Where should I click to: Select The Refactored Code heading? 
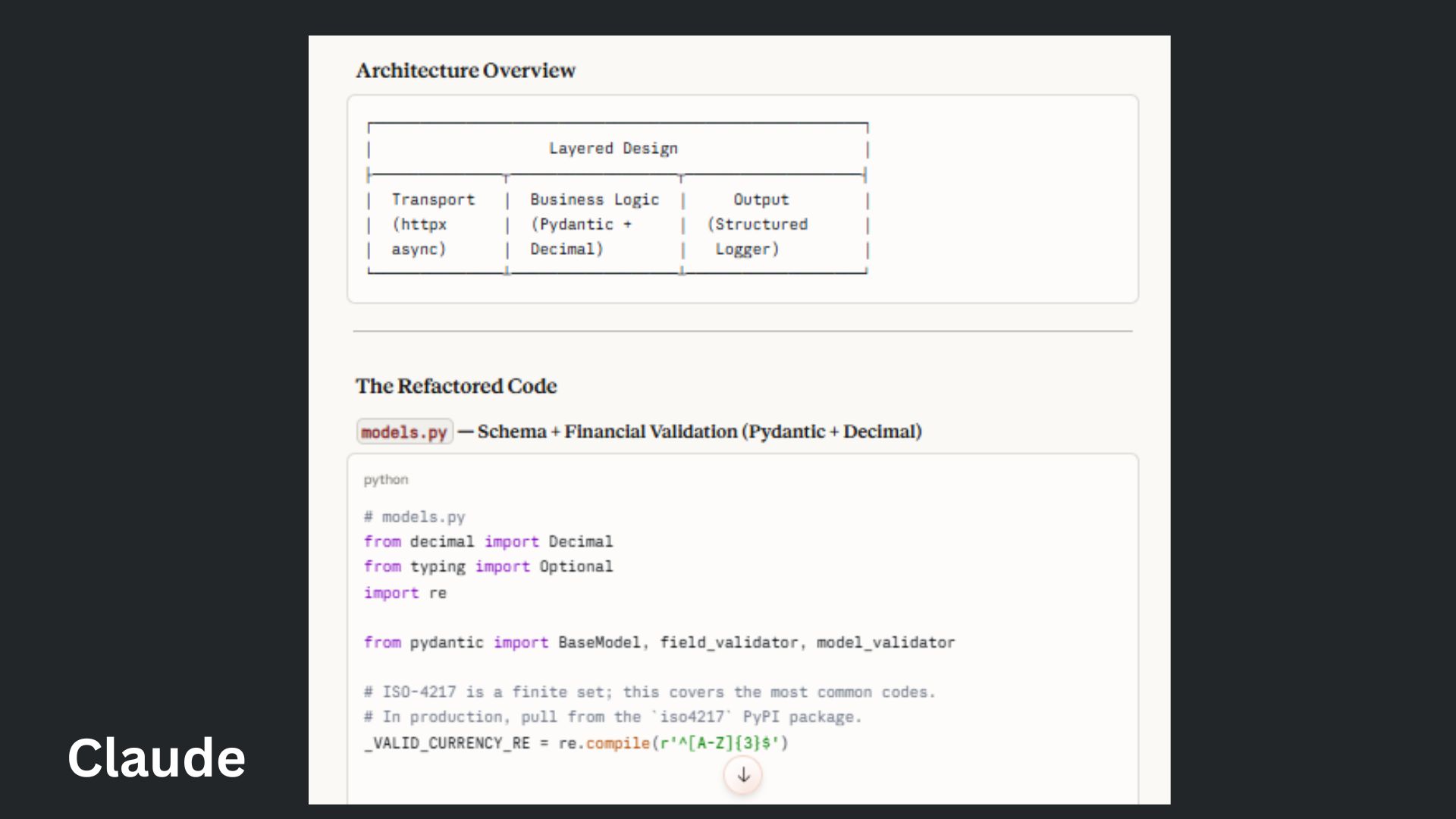457,386
